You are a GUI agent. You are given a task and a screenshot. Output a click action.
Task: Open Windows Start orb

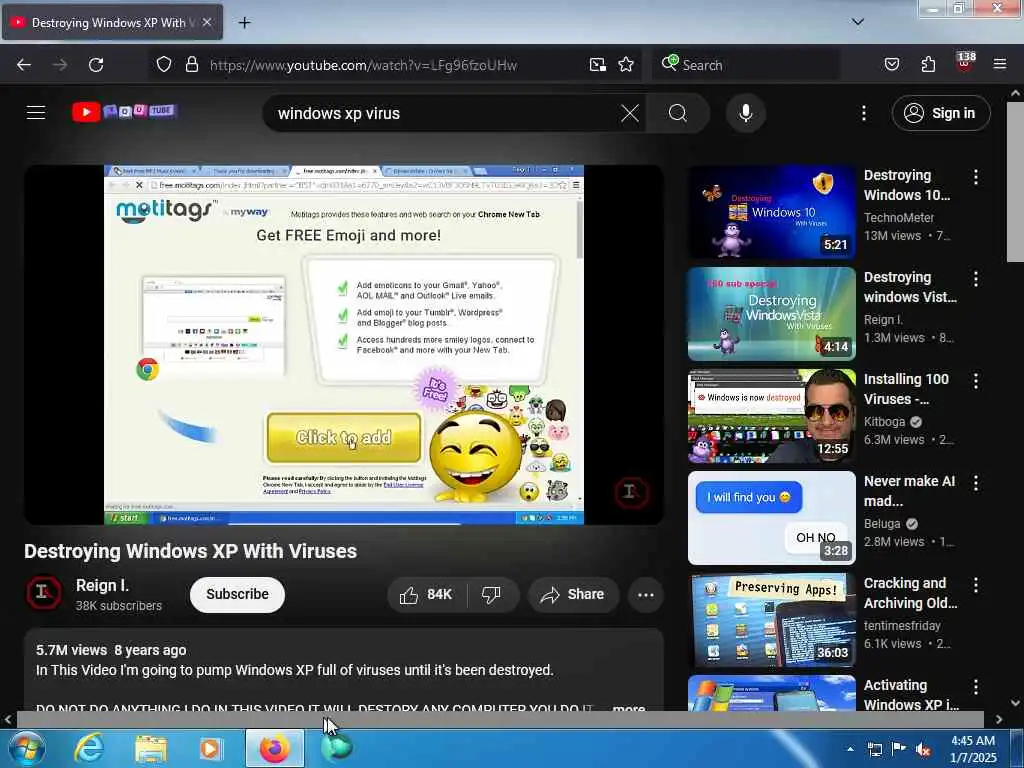(x=27, y=748)
